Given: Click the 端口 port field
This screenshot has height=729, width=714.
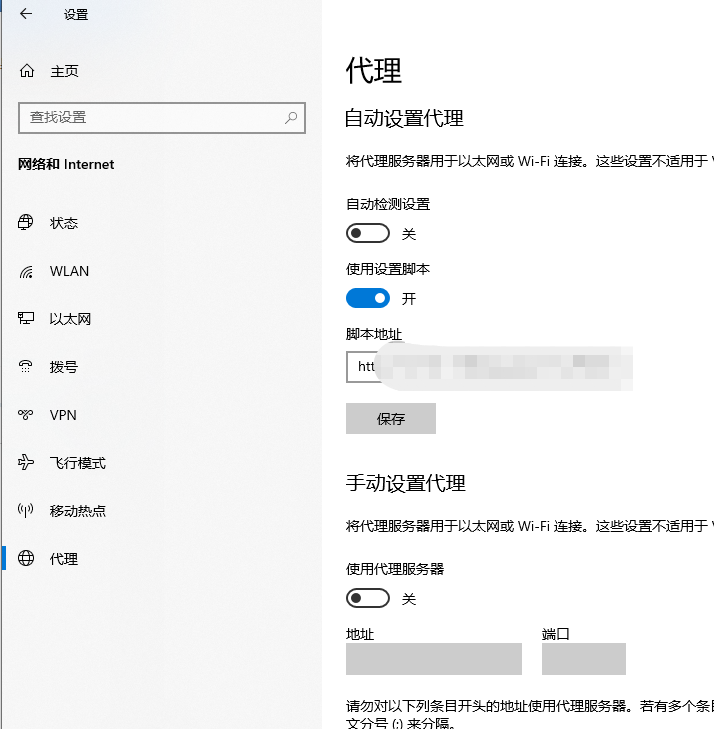Looking at the screenshot, I should pos(583,659).
